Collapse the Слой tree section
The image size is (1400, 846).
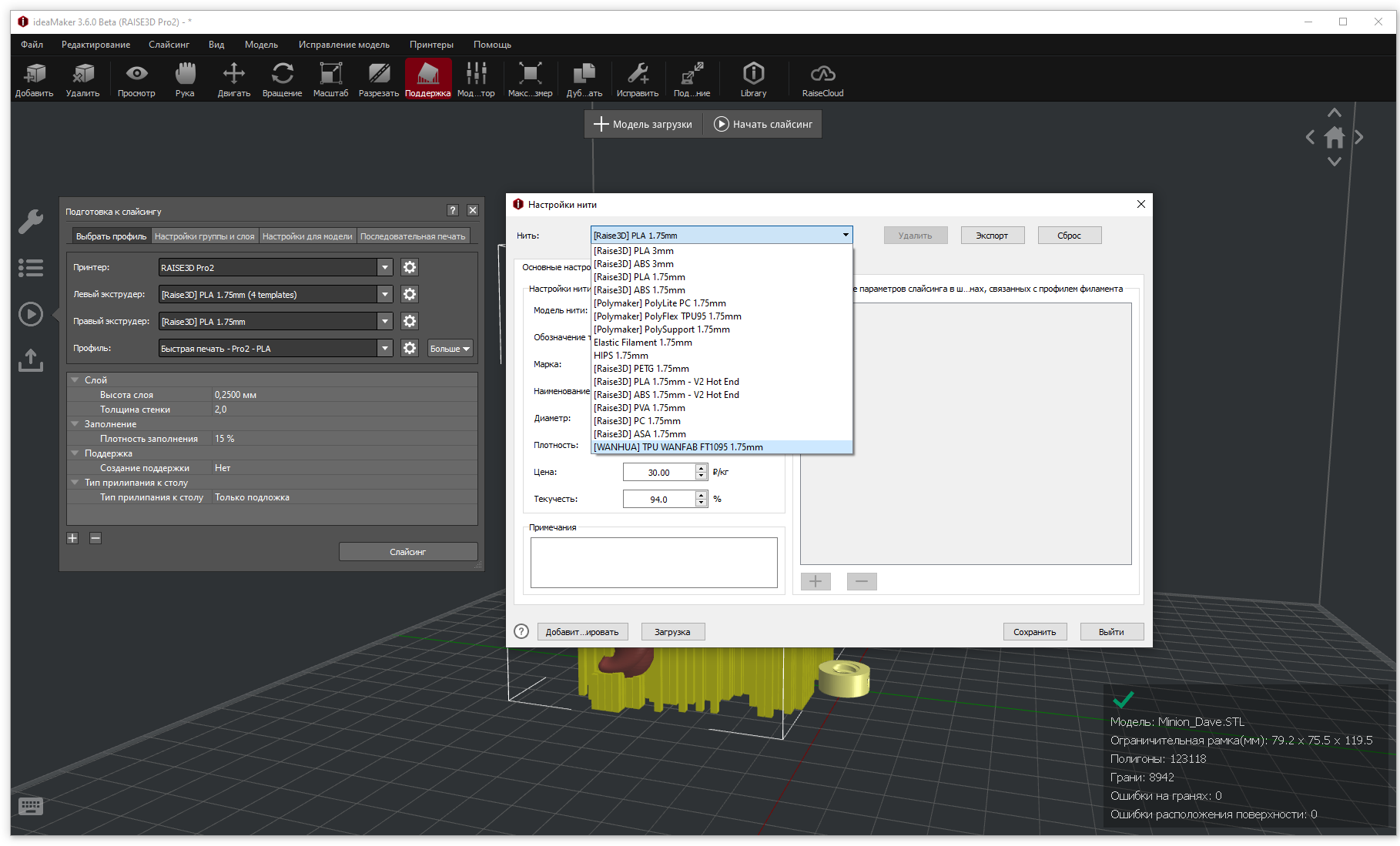pos(75,380)
